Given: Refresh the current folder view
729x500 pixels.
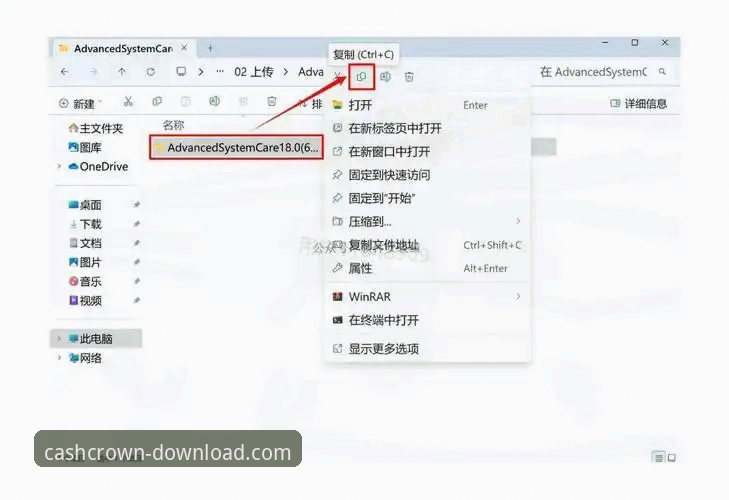Looking at the screenshot, I should [151, 72].
